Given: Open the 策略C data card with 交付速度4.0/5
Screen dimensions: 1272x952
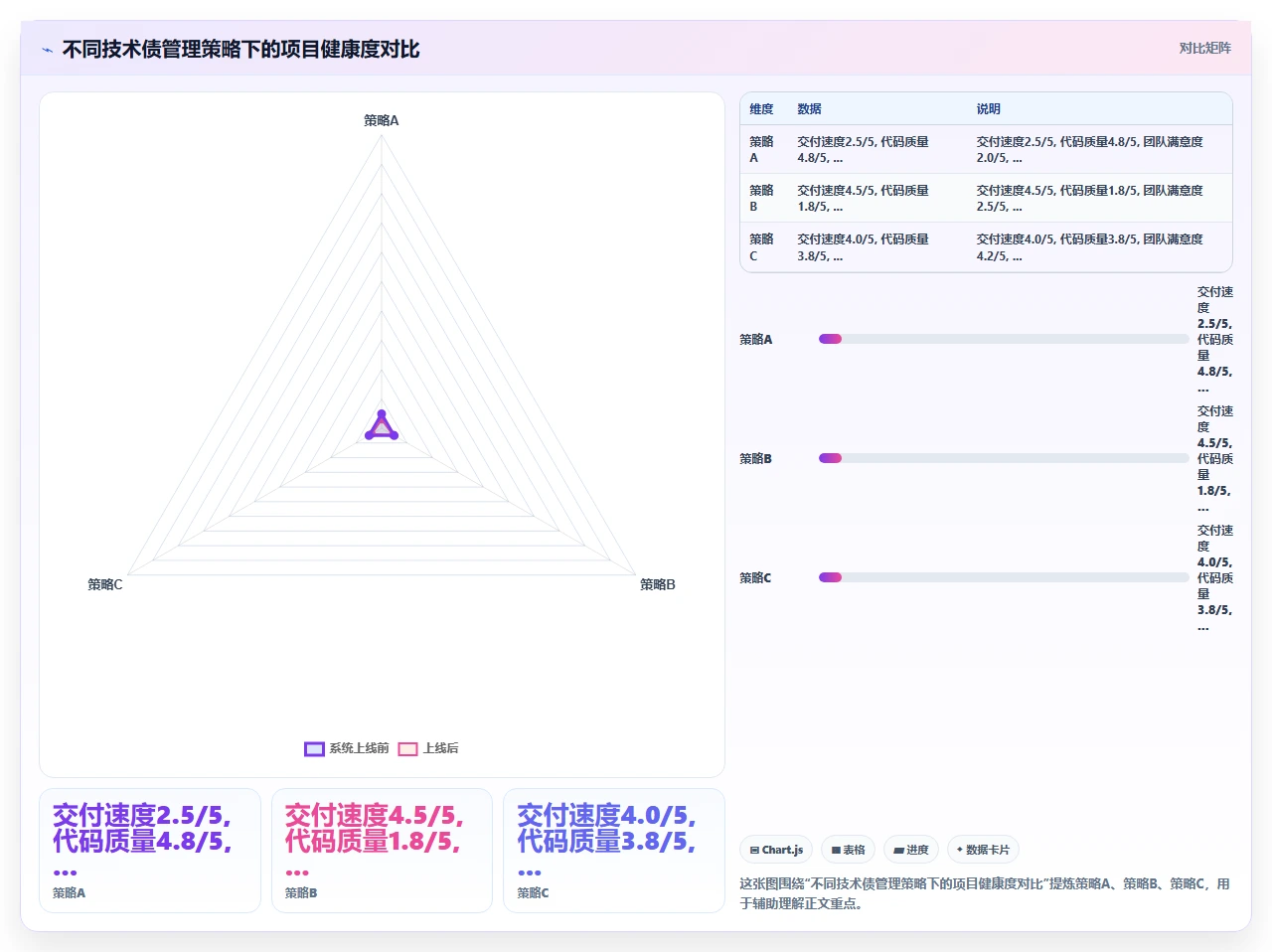Looking at the screenshot, I should (614, 851).
